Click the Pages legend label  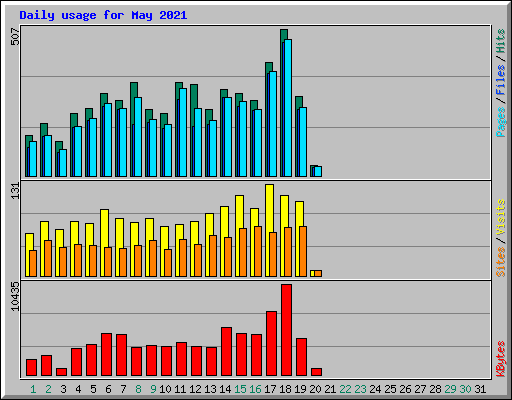(x=500, y=122)
